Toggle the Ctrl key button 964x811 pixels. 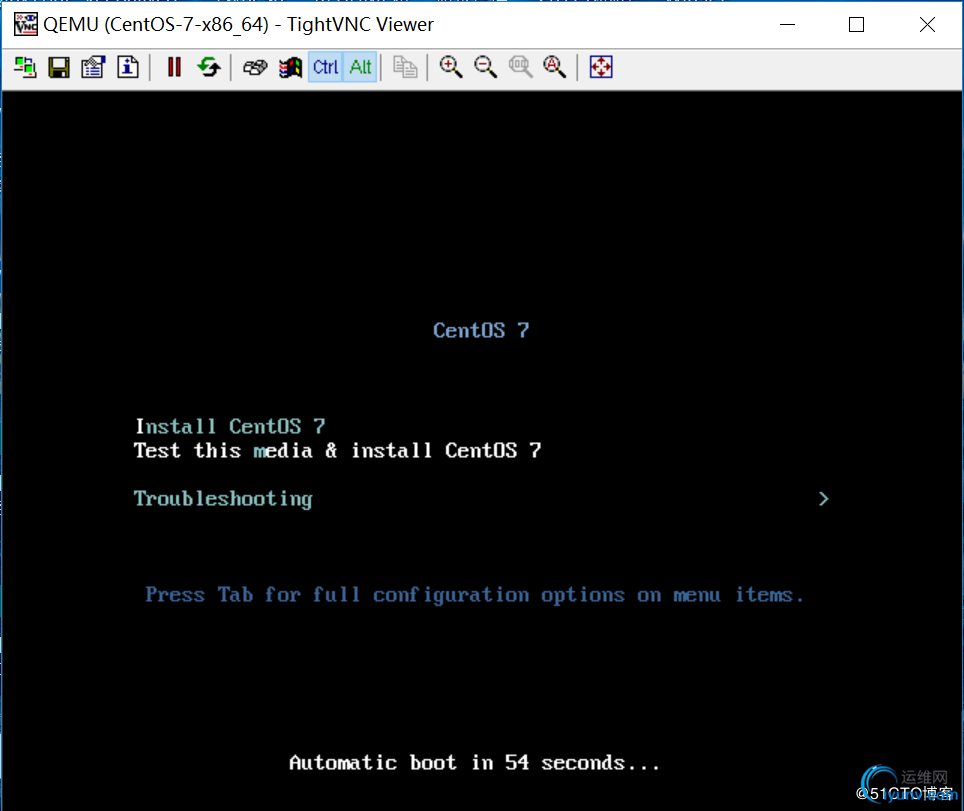point(325,67)
